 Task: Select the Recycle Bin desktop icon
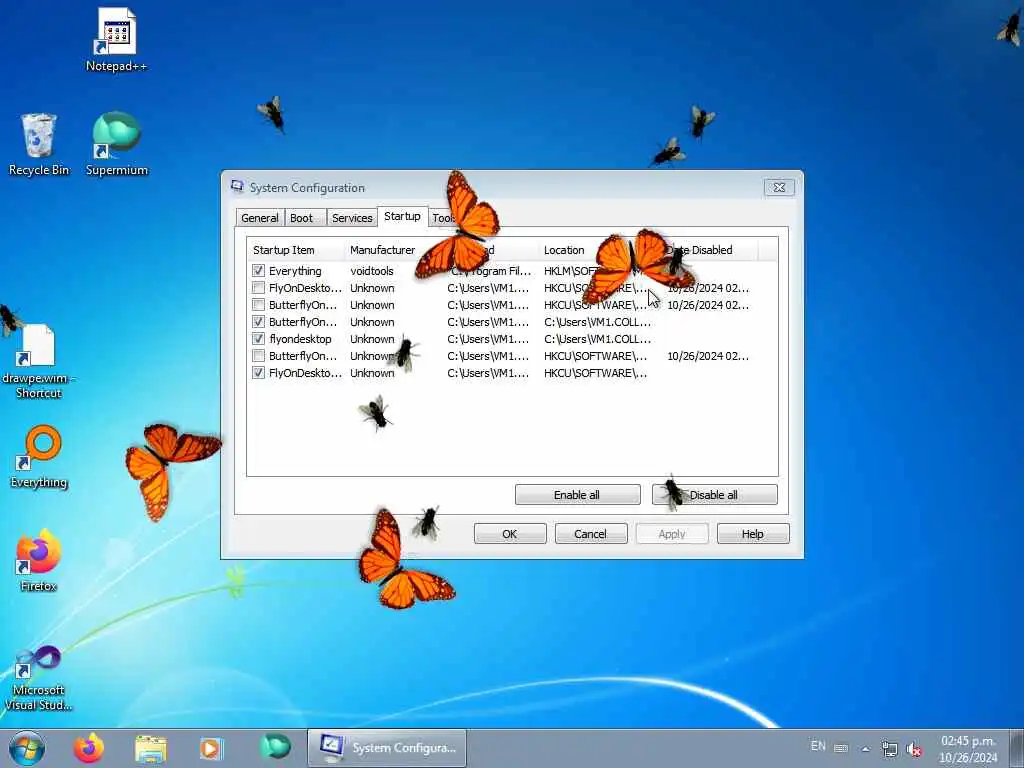(39, 144)
